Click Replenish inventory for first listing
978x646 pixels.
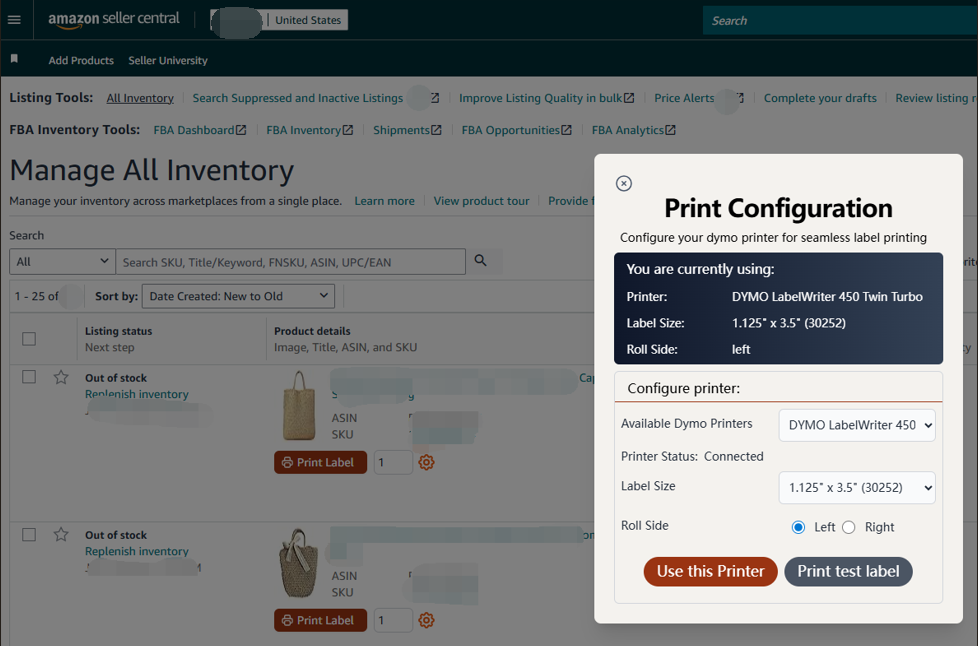(137, 394)
